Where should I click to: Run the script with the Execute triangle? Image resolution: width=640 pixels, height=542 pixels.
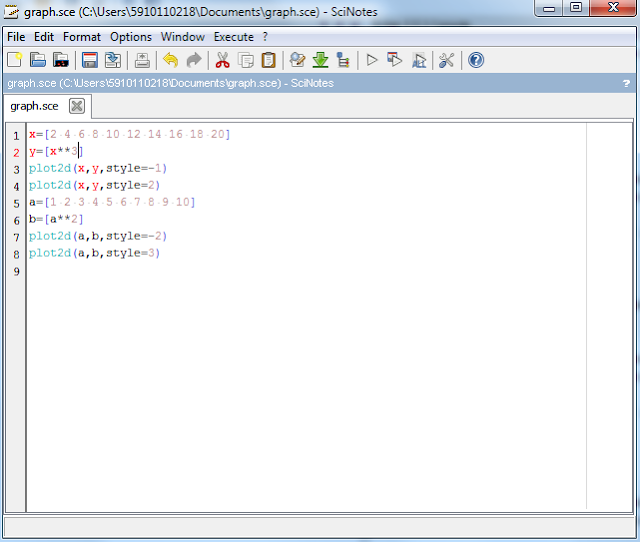pyautogui.click(x=372, y=60)
